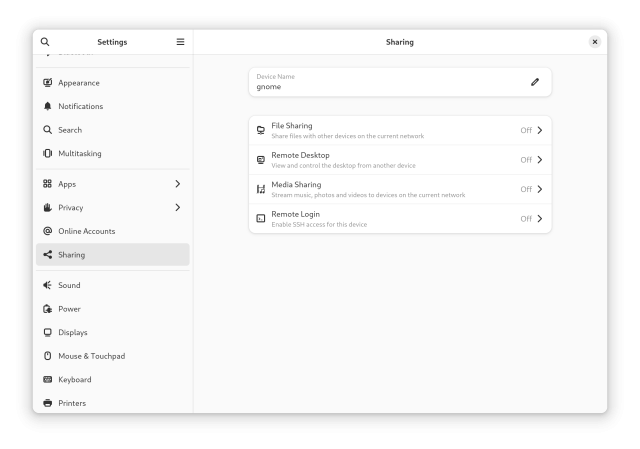Open the hamburger main menu
This screenshot has width=640, height=449.
click(x=180, y=42)
